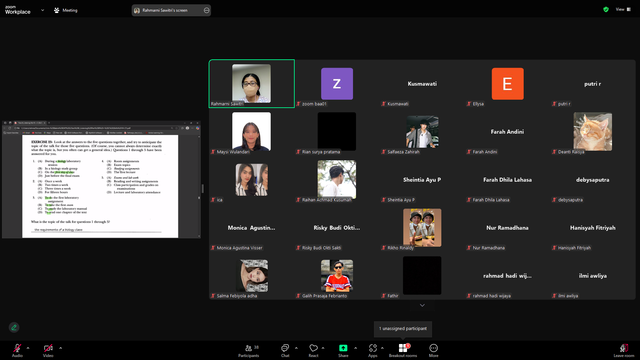Open the Apps icon
Image resolution: width=640 pixels, height=360 pixels.
click(373, 348)
